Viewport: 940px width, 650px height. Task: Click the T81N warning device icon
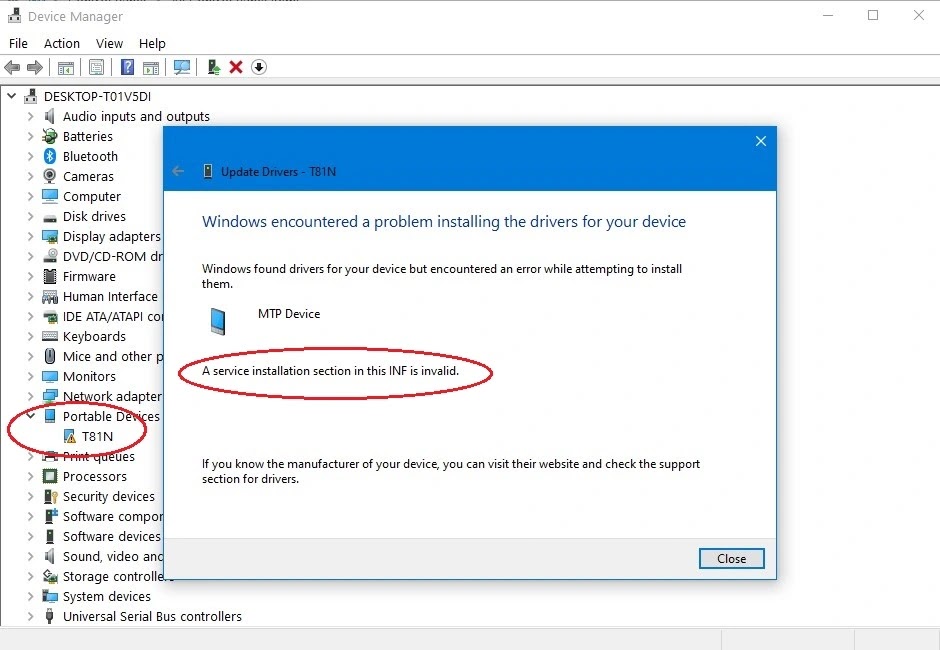70,437
